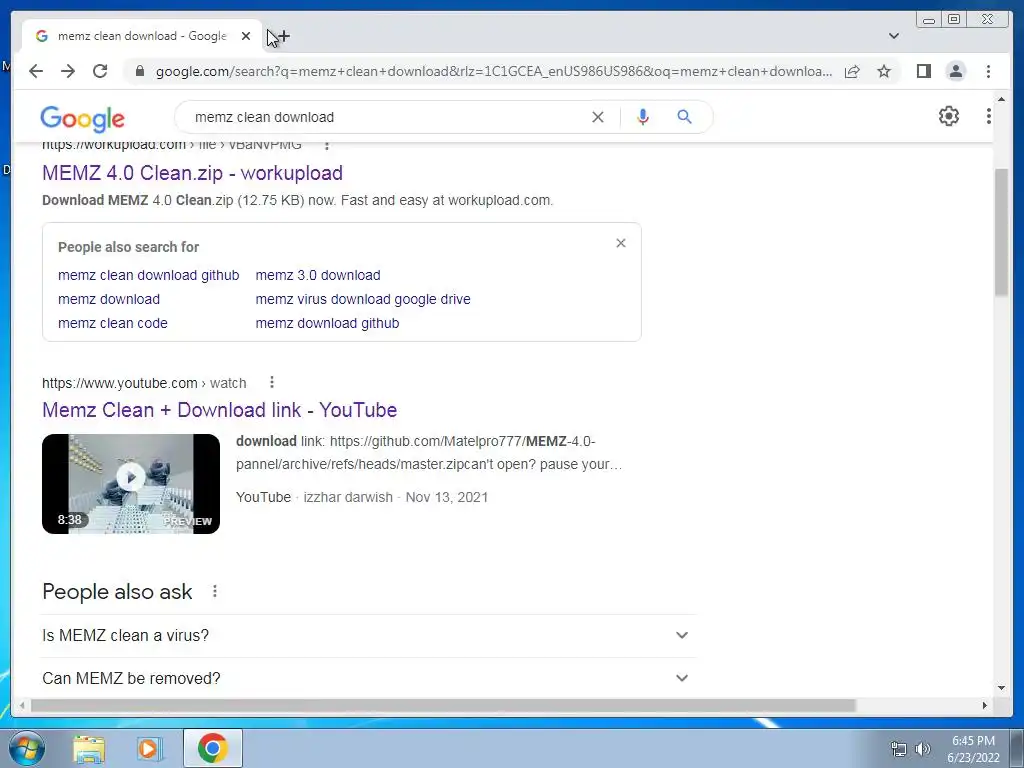Click the address bar URL
The height and width of the screenshot is (768, 1024).
click(x=494, y=71)
